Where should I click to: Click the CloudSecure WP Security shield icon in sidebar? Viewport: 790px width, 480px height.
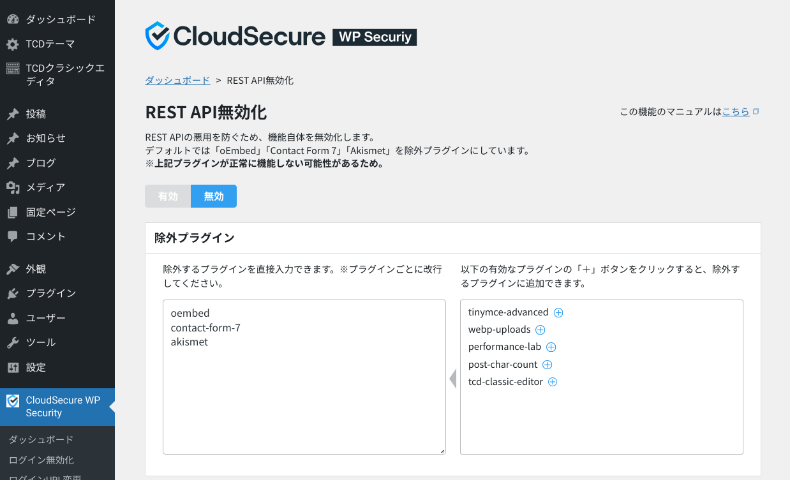coord(13,401)
